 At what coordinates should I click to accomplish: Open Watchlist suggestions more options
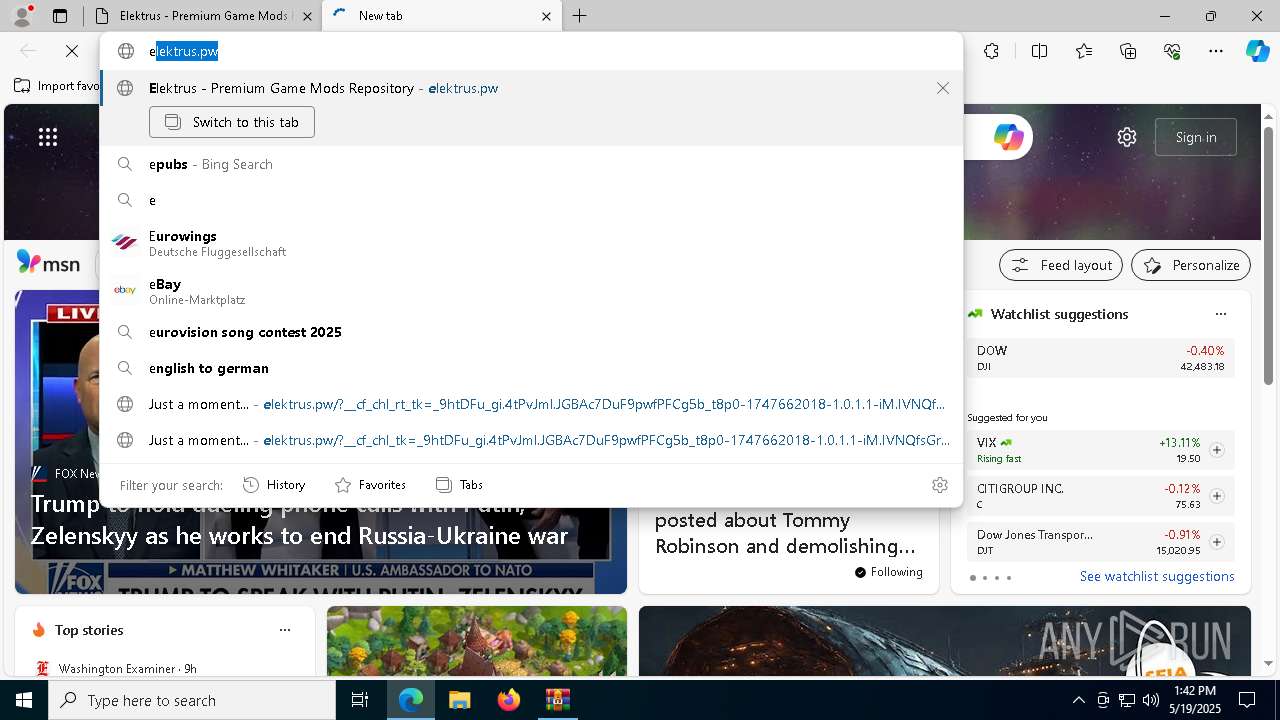point(1220,314)
